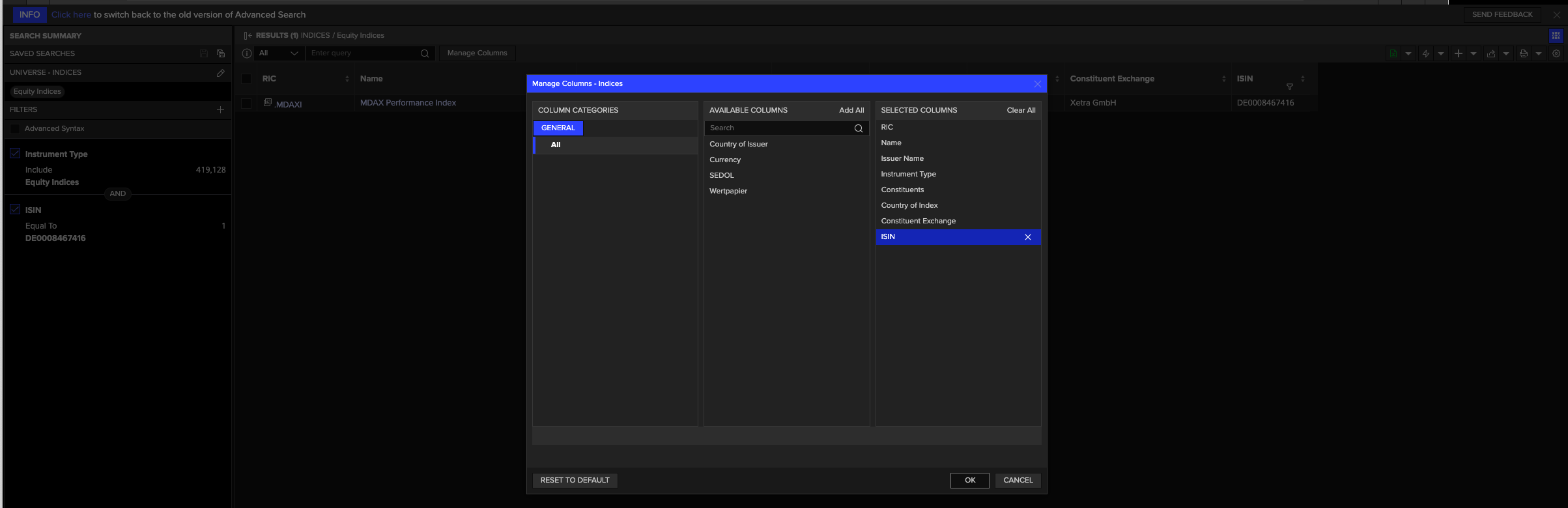This screenshot has height=508, width=1568.
Task: Add a filter with the plus icon
Action: [x=220, y=109]
